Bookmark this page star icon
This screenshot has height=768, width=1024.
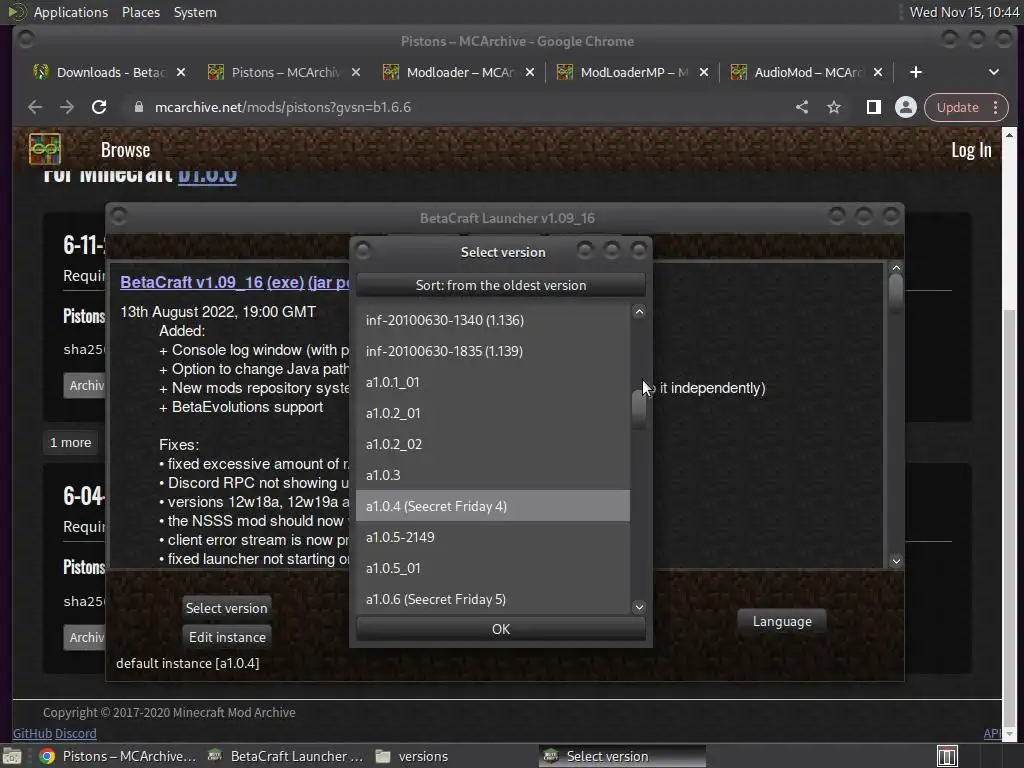834,107
